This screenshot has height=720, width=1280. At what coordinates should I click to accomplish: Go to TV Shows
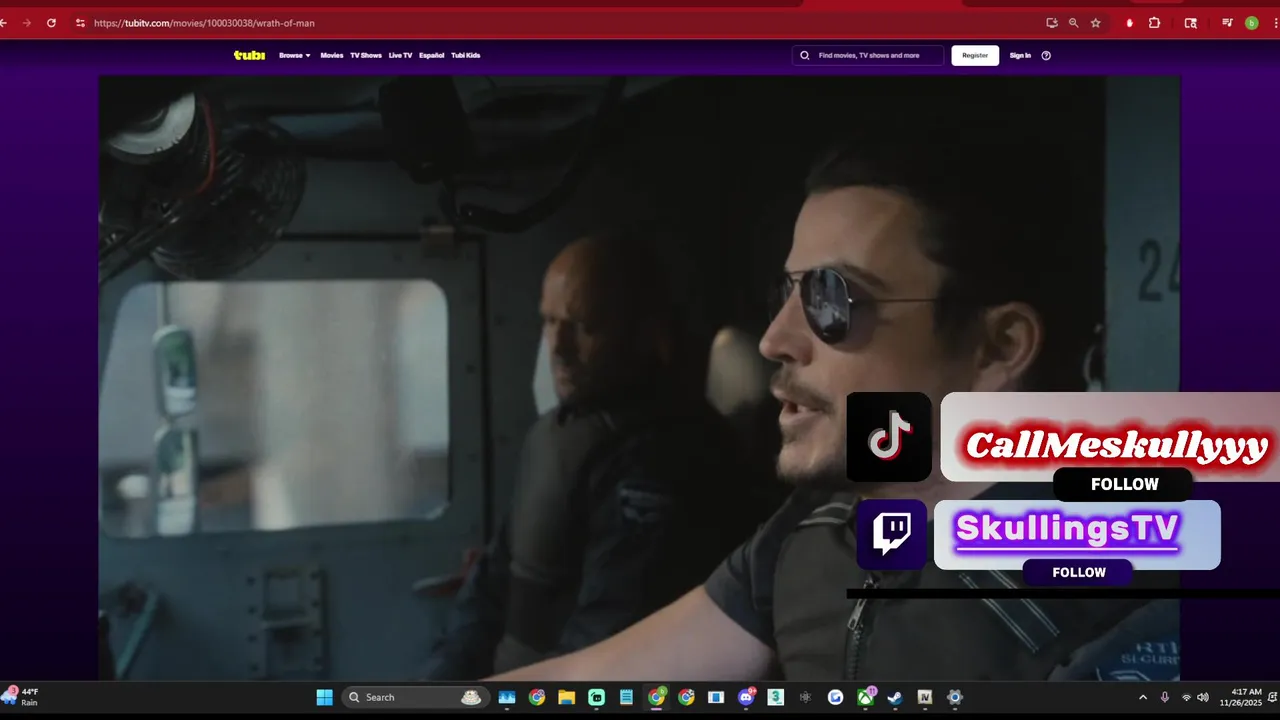tap(366, 55)
